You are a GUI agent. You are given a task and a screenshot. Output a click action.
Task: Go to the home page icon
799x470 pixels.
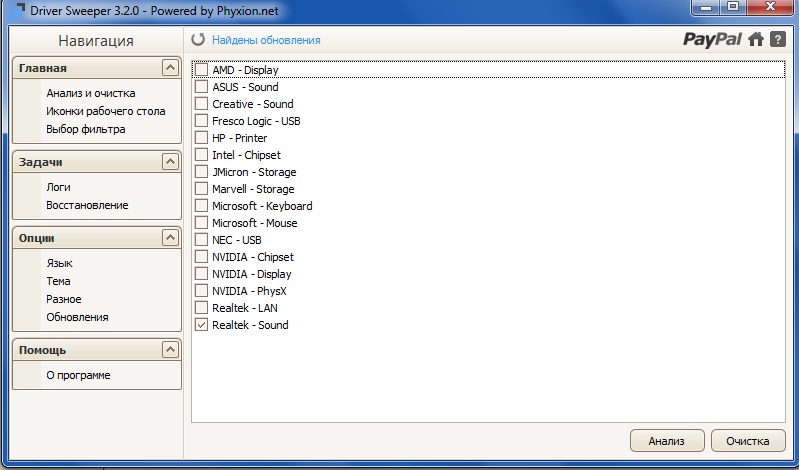[x=756, y=39]
